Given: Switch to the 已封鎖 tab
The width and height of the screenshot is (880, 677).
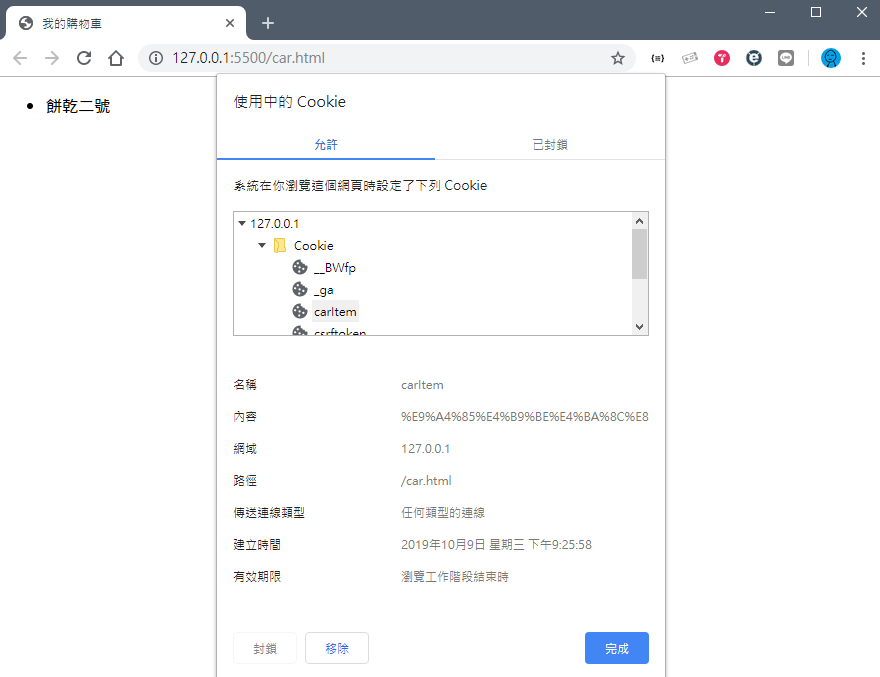Looking at the screenshot, I should tap(550, 145).
